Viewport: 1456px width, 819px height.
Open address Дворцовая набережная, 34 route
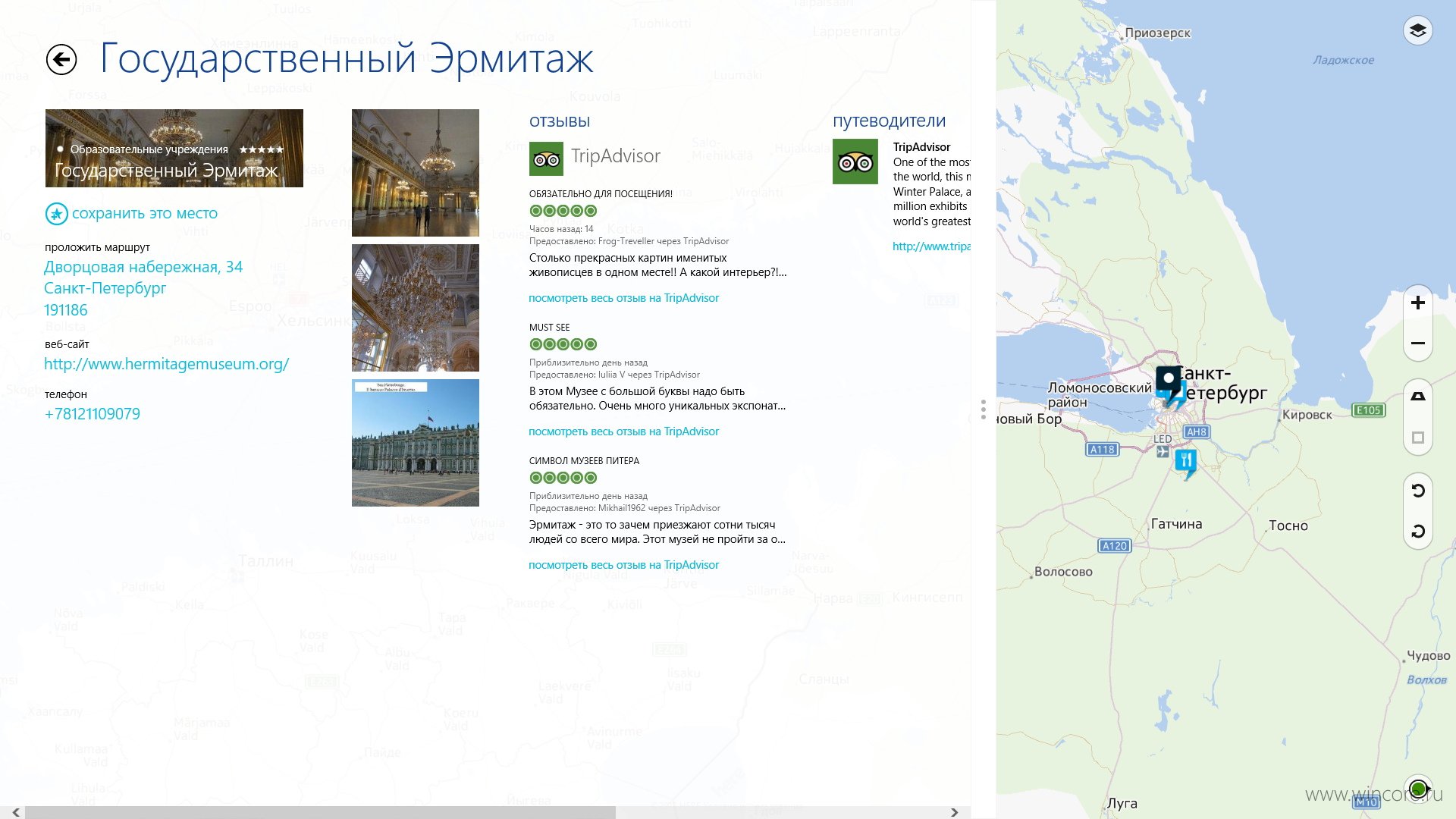click(143, 267)
